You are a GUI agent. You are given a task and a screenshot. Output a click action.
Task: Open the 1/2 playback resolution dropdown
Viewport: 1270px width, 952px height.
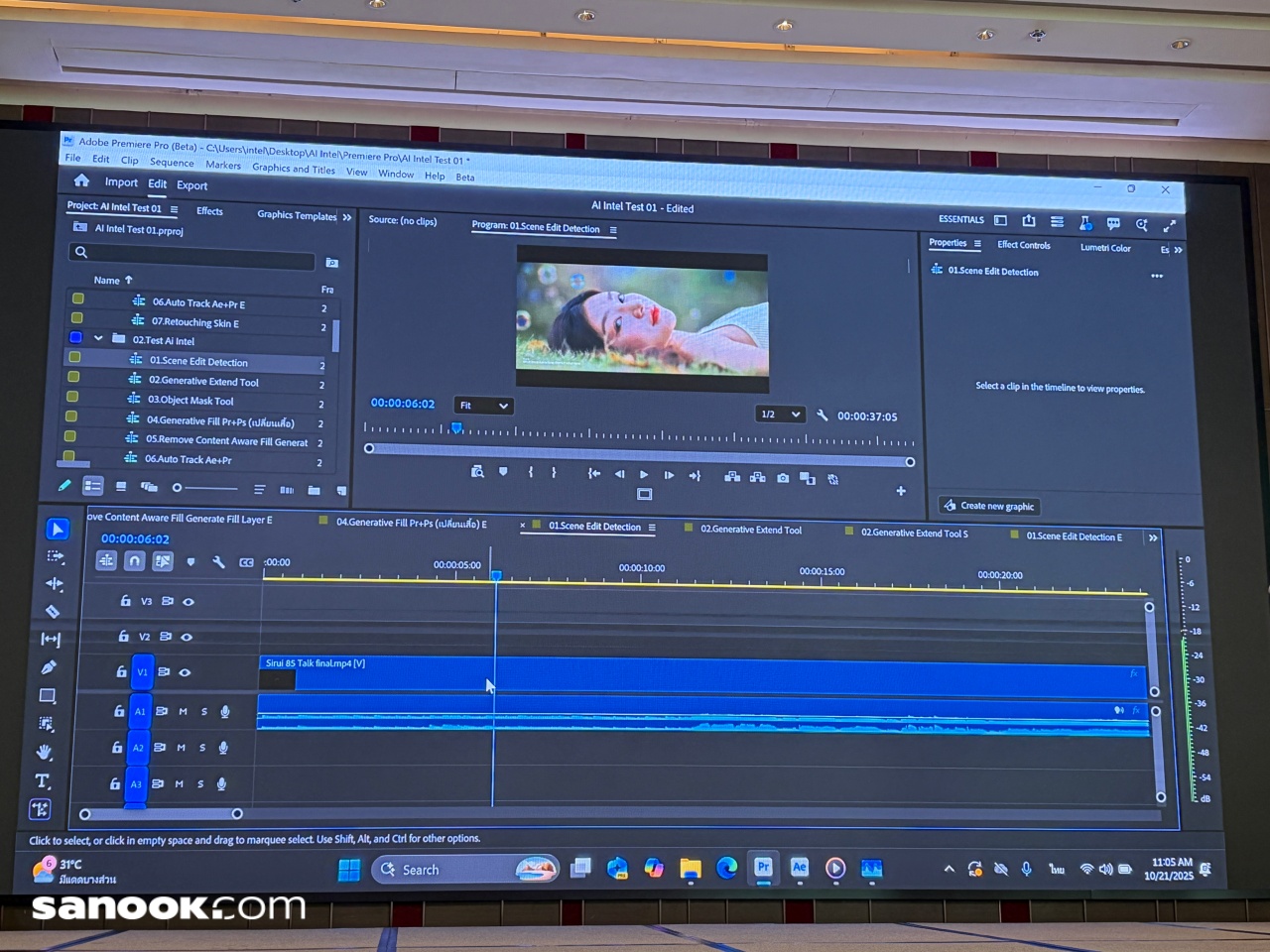click(x=779, y=415)
